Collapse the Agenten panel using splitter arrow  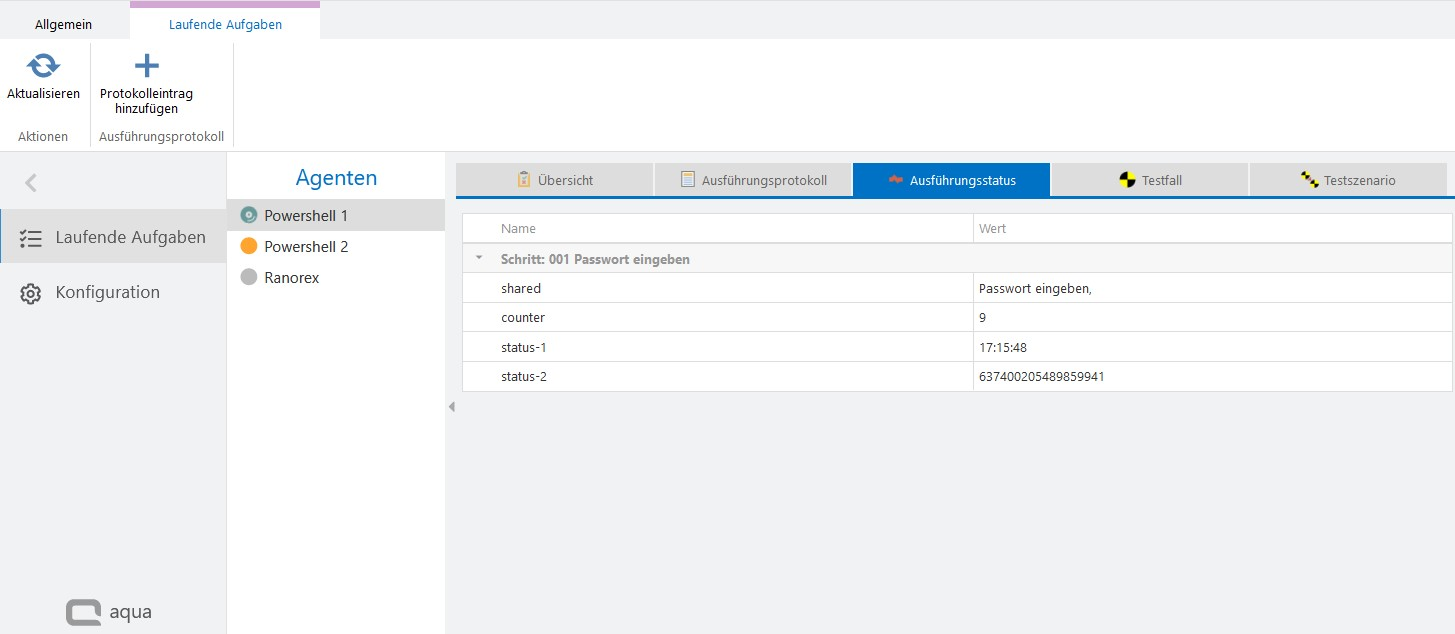click(x=451, y=406)
